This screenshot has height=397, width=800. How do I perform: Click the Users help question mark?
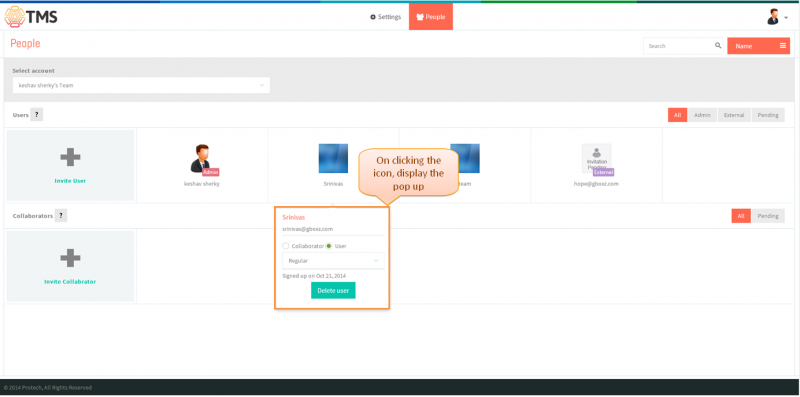pos(37,115)
